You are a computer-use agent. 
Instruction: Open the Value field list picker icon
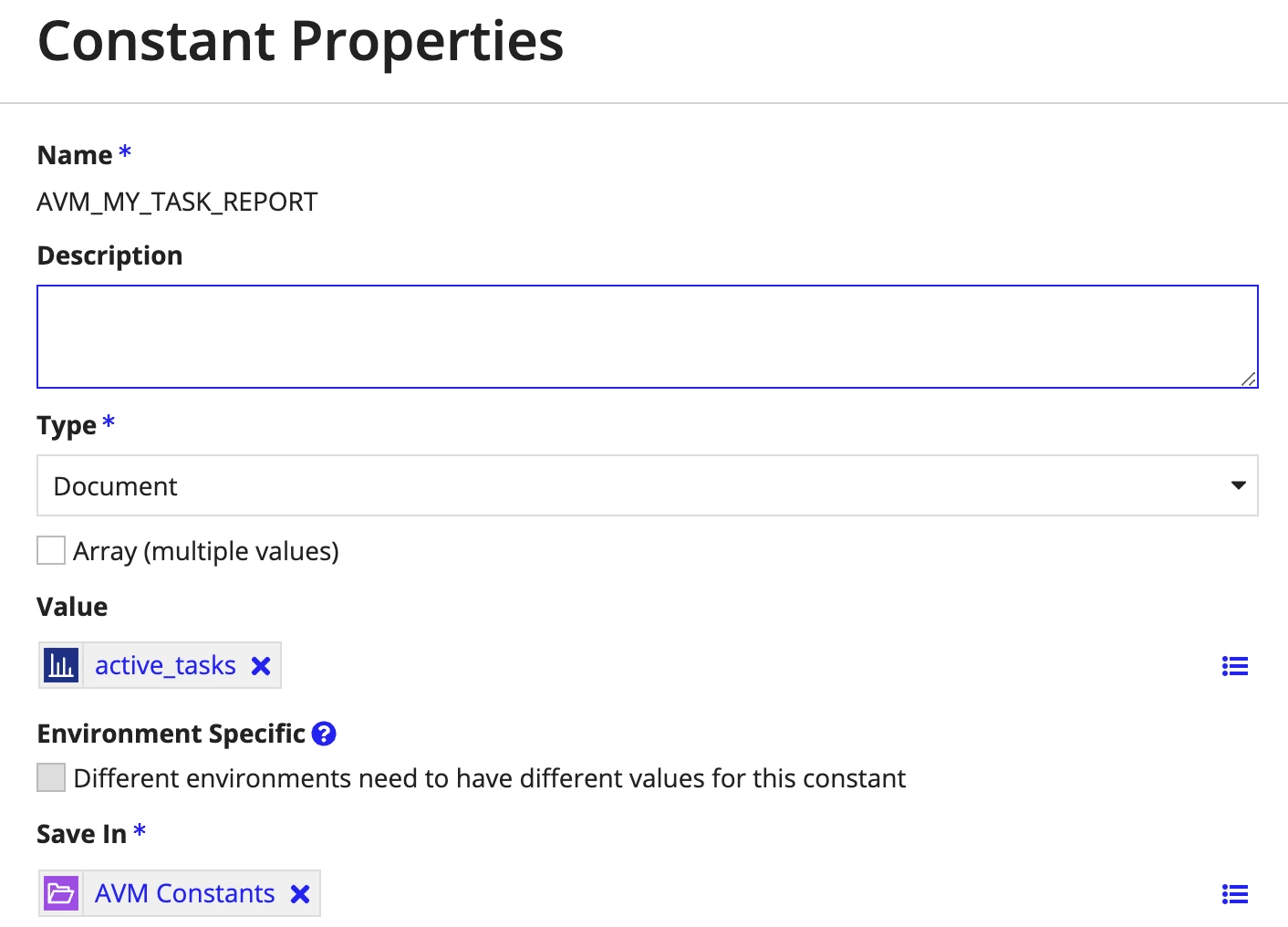tap(1235, 667)
